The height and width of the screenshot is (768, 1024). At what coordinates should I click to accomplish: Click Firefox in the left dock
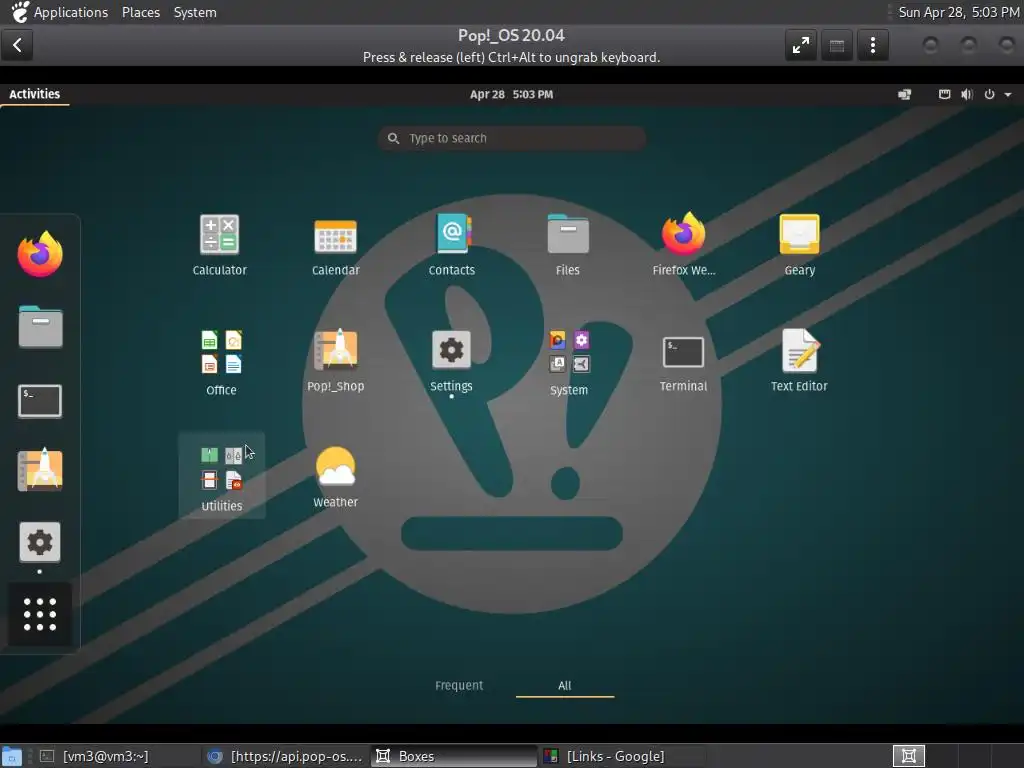coord(40,254)
